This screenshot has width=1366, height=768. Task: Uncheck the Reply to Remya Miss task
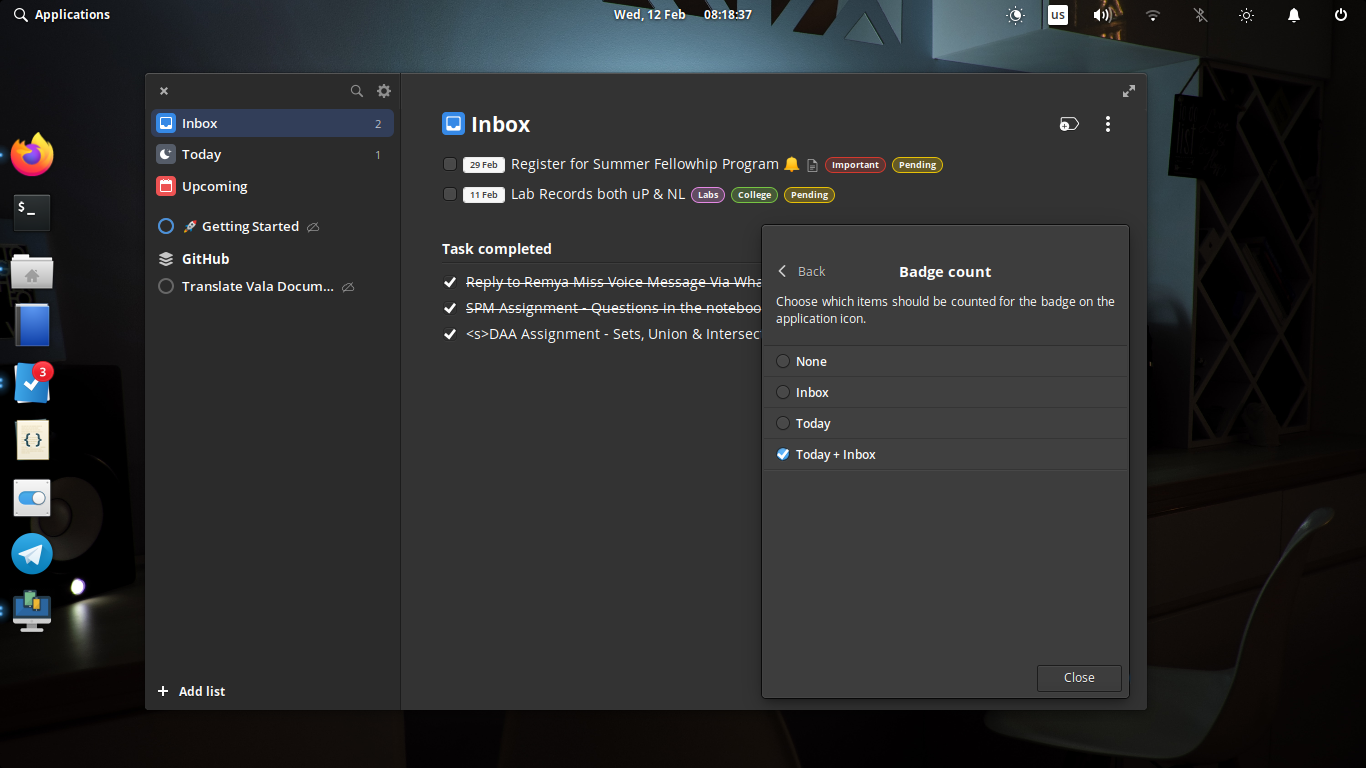(450, 282)
